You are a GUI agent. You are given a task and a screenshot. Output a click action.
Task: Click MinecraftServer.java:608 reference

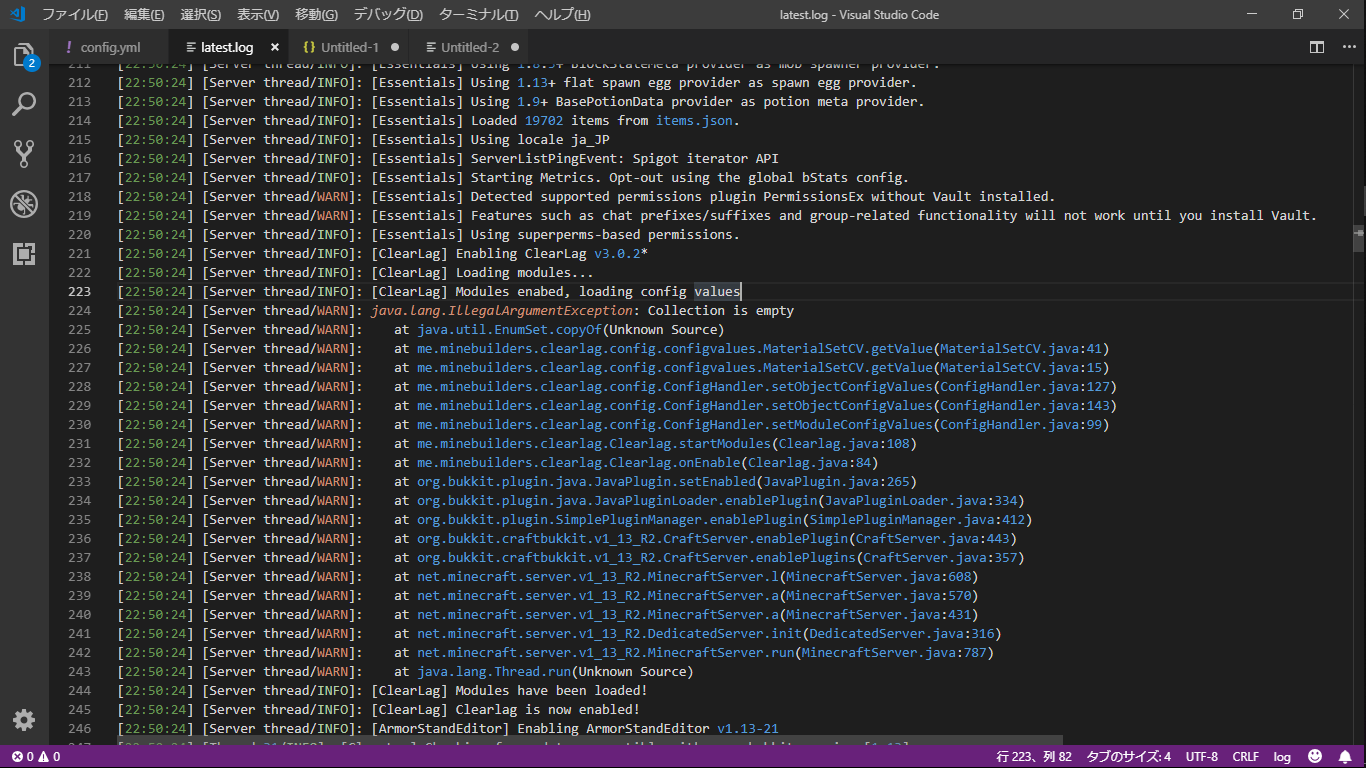coord(878,576)
